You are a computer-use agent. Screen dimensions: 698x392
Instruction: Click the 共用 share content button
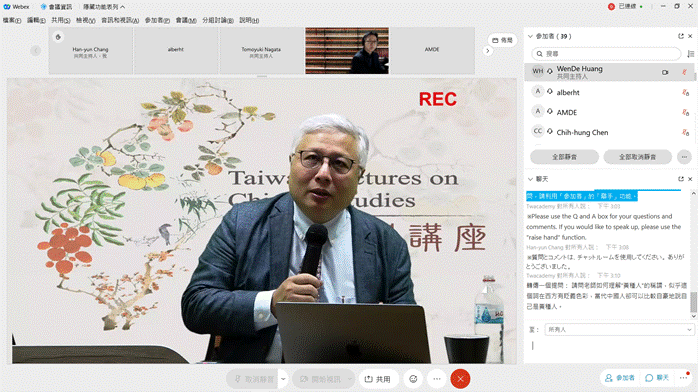click(378, 379)
